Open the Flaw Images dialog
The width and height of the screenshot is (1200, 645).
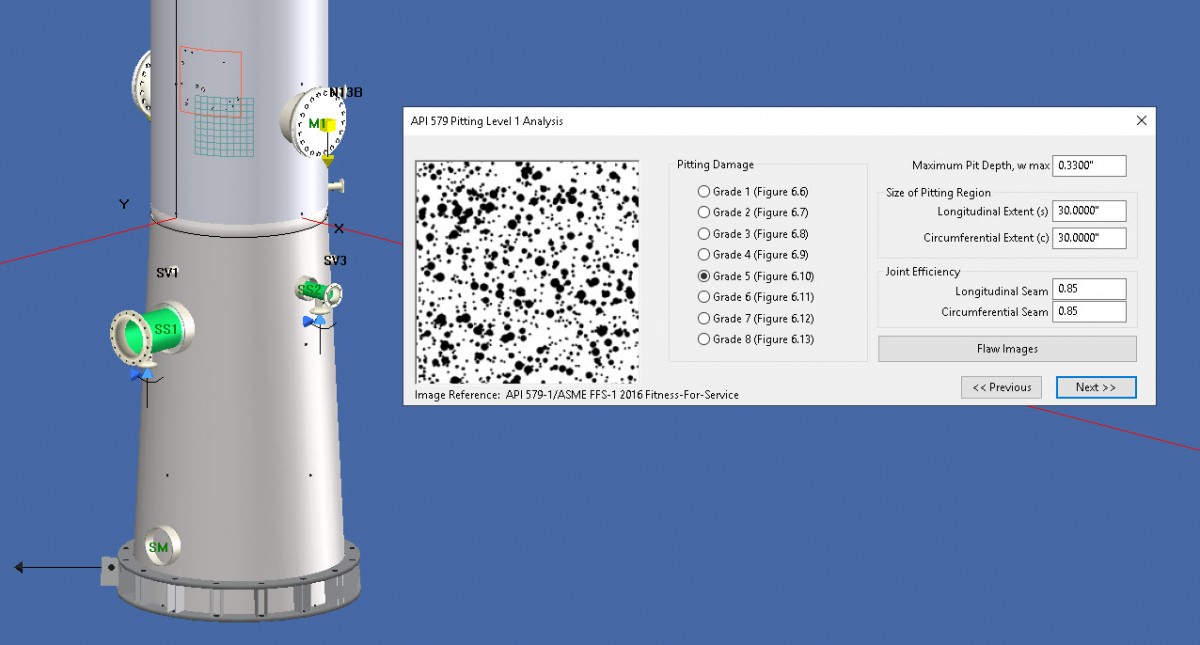(1007, 348)
